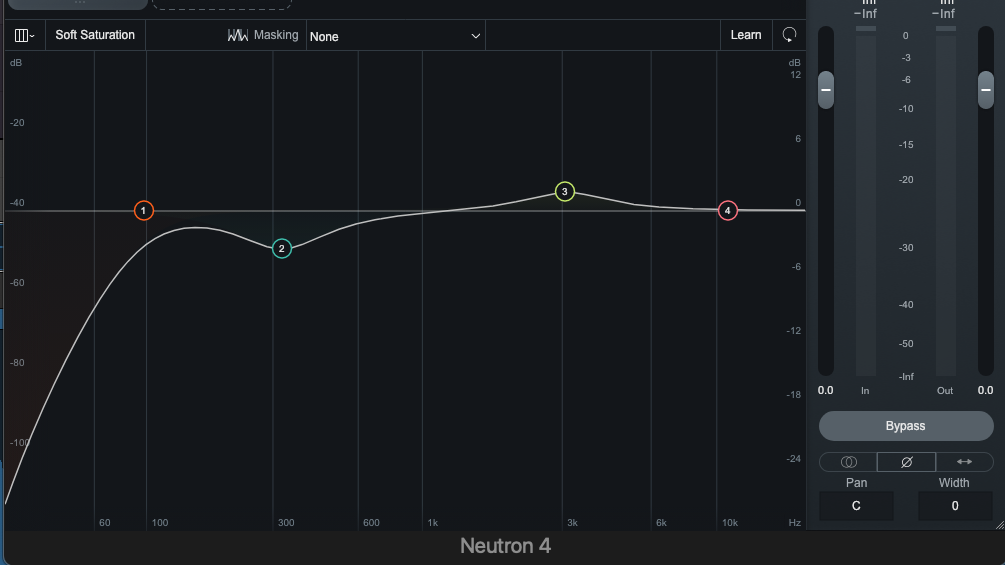Screen dimensions: 1005x565
Task: Enable Masking meter
Action: click(x=263, y=35)
